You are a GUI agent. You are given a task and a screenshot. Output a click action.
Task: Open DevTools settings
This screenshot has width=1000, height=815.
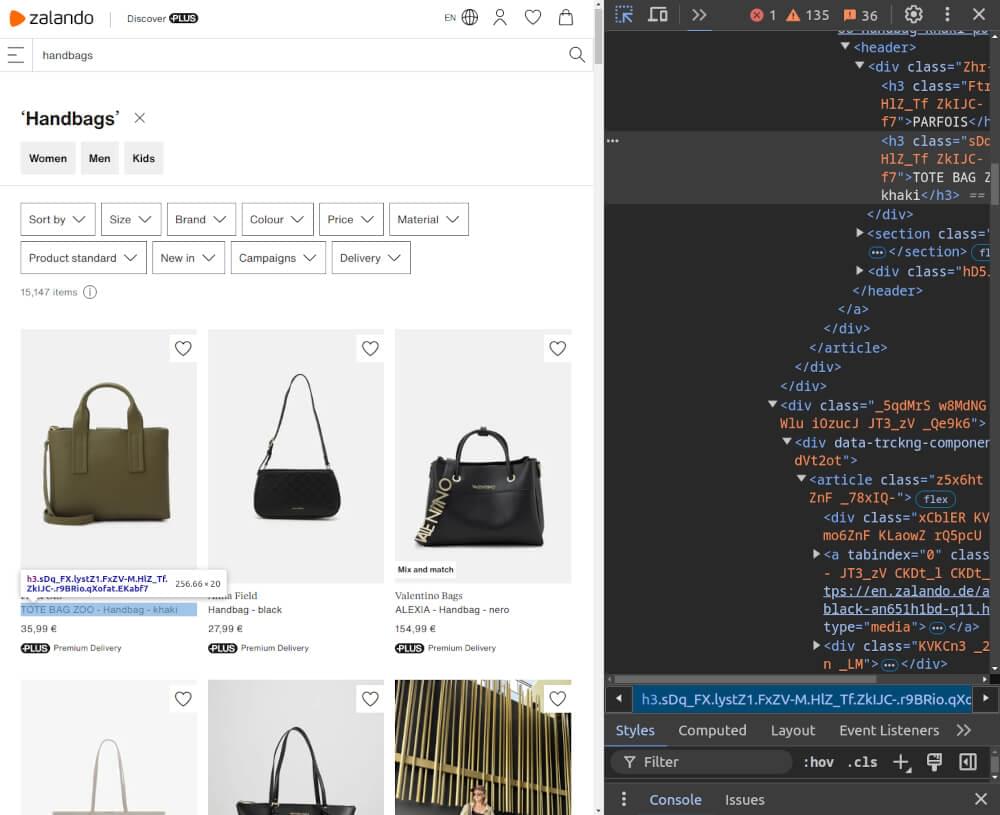pos(913,14)
